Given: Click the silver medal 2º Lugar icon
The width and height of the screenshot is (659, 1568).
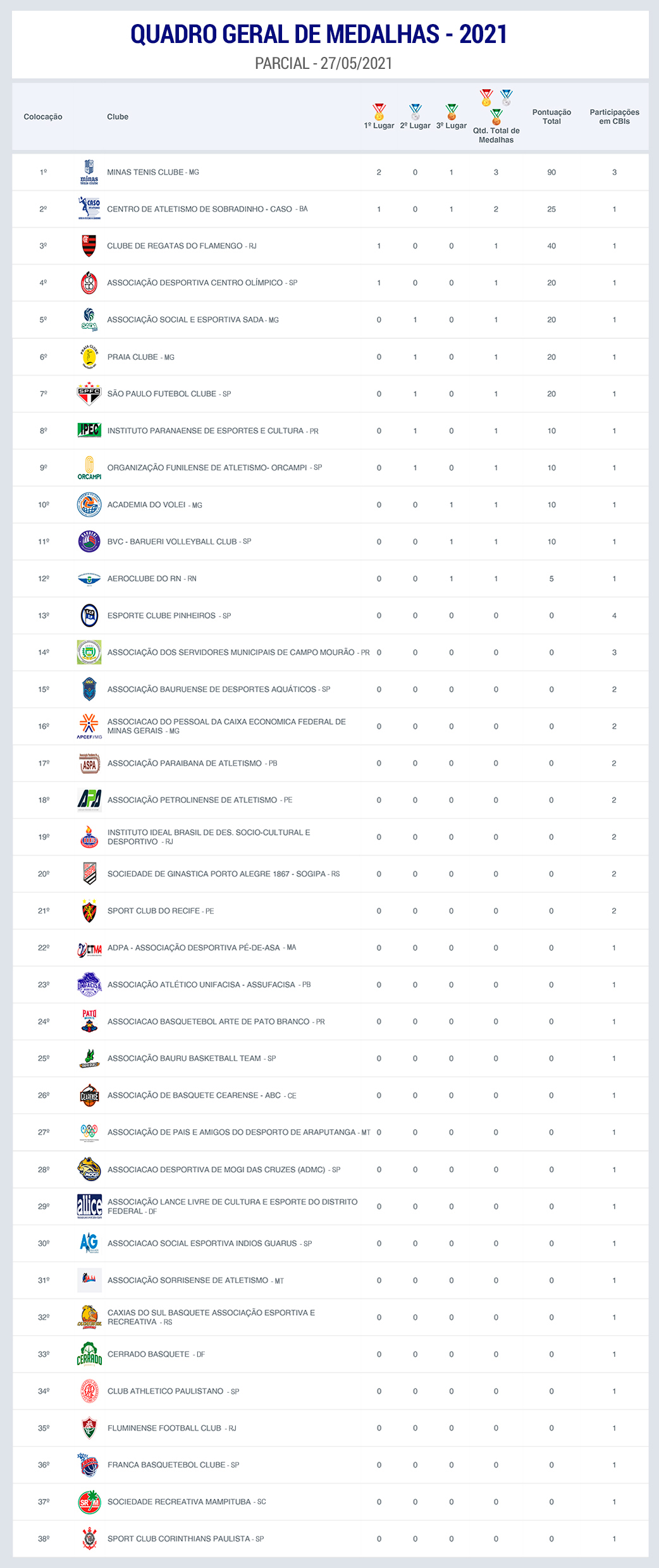Looking at the screenshot, I should 415,112.
